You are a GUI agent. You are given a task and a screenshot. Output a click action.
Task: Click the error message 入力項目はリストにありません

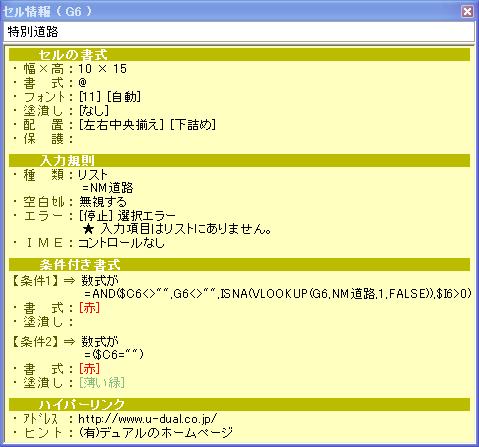[x=186, y=229]
